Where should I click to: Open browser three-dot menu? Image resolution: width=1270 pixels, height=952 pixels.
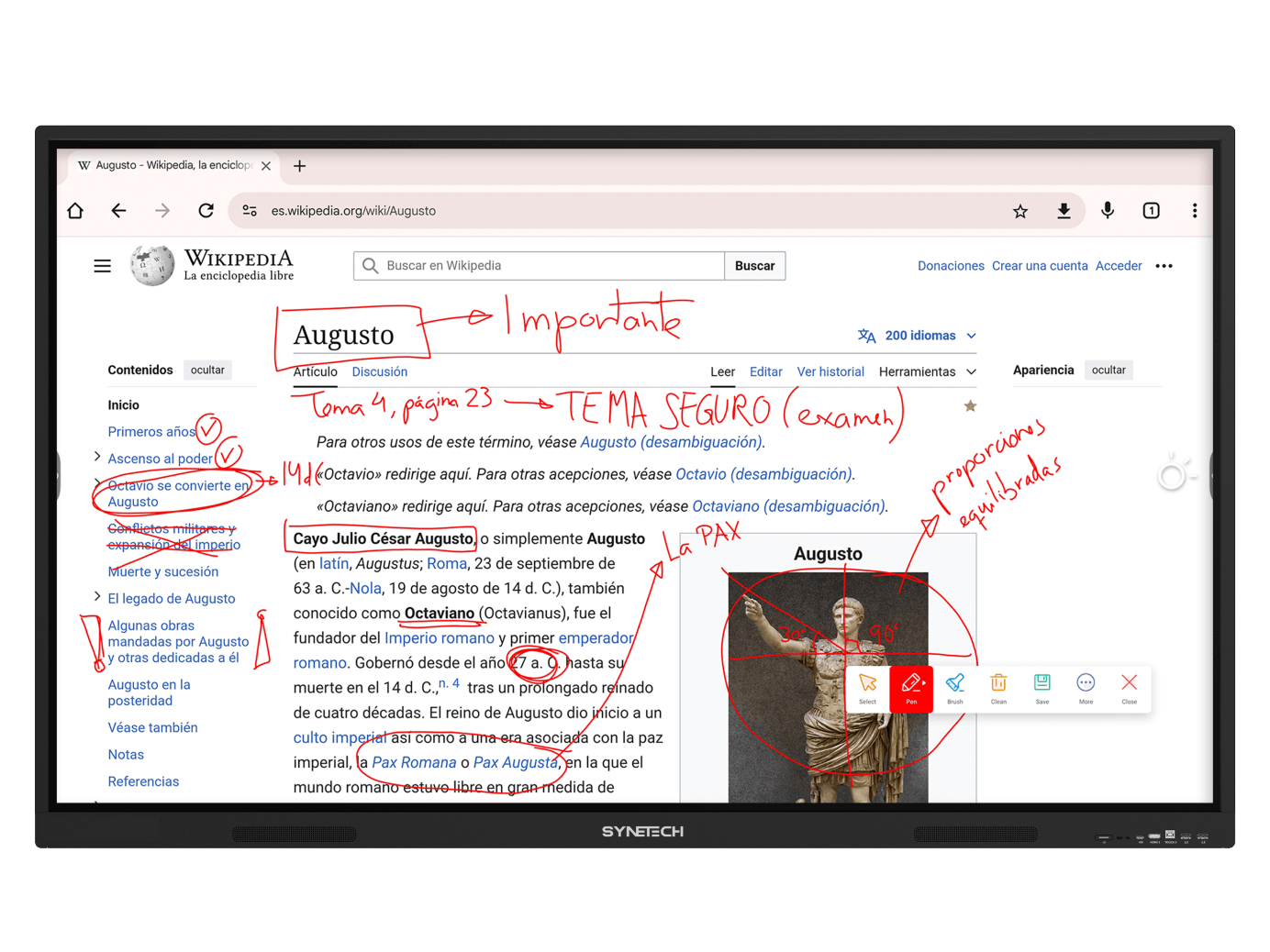coord(1194,211)
